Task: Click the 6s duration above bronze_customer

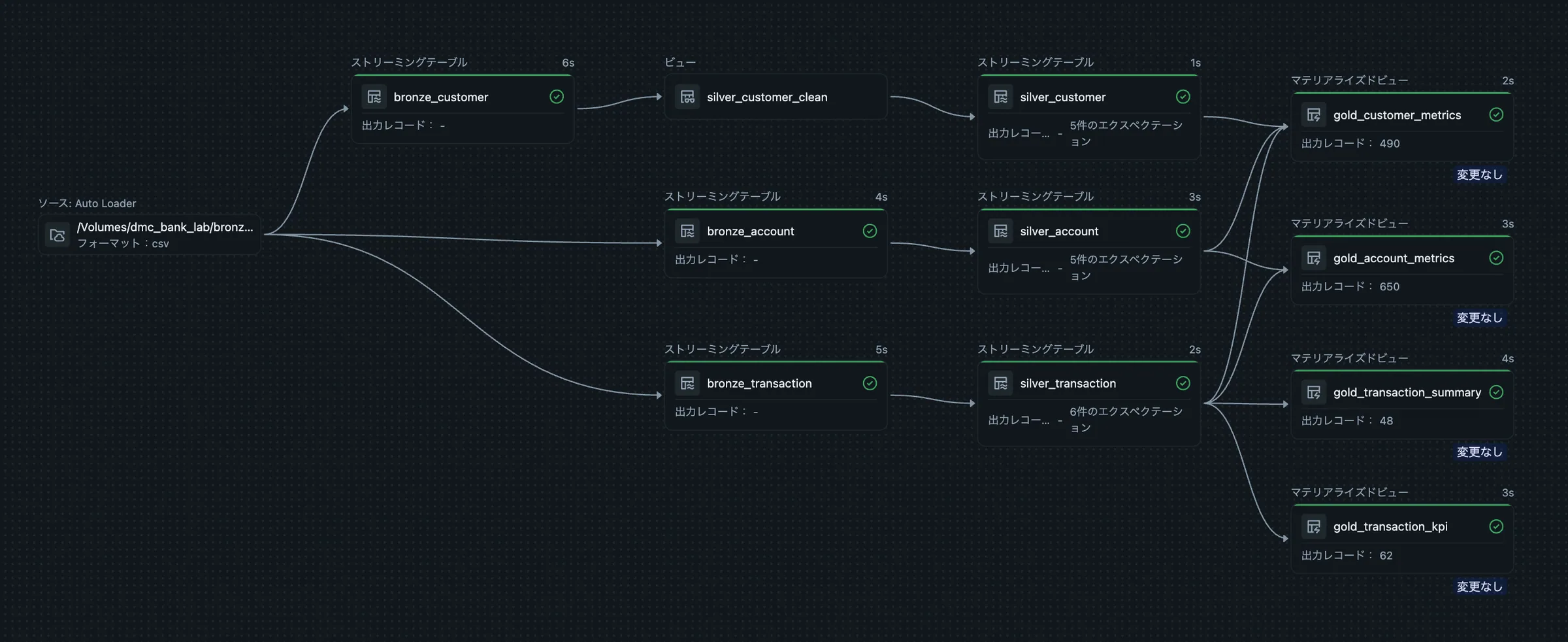Action: tap(568, 63)
